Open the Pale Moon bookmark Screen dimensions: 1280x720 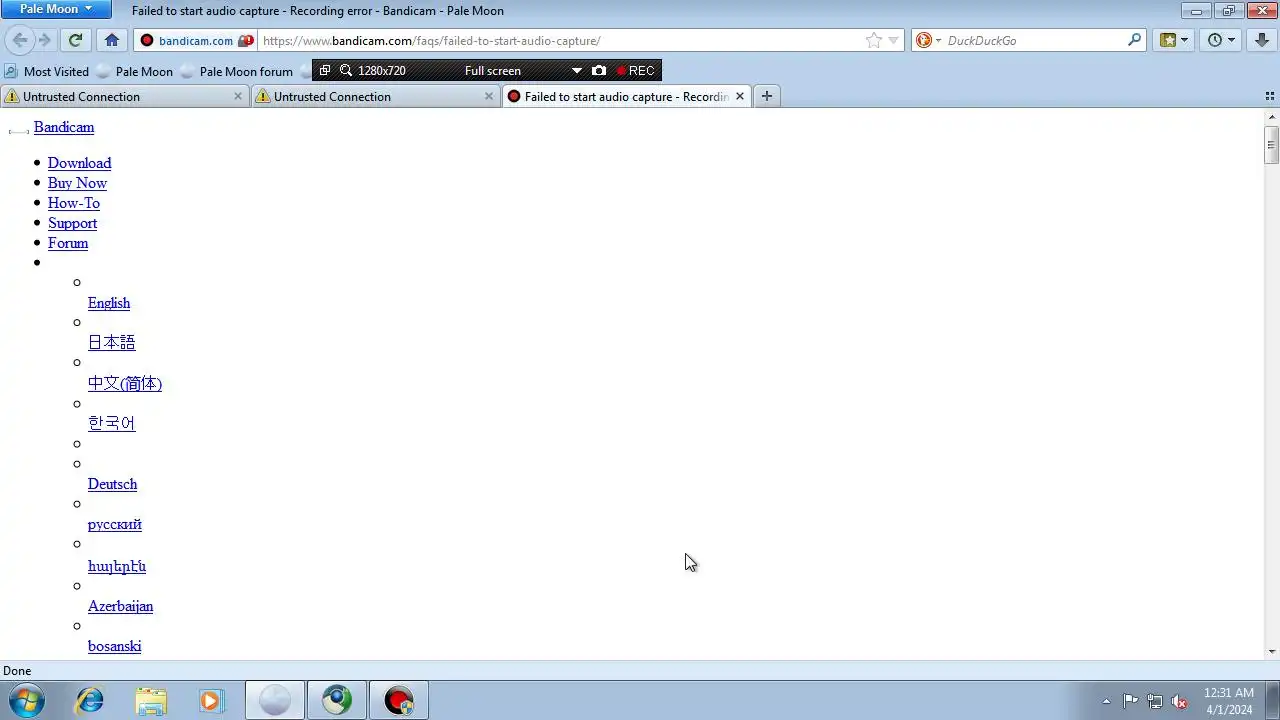[x=135, y=71]
